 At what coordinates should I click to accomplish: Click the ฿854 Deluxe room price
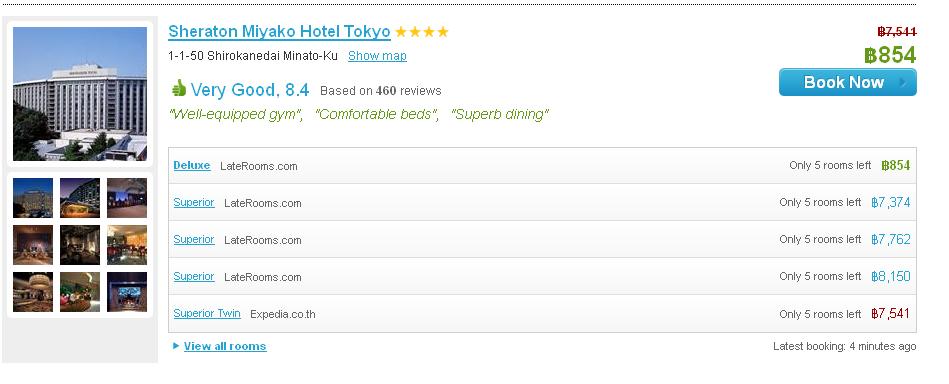coord(896,165)
